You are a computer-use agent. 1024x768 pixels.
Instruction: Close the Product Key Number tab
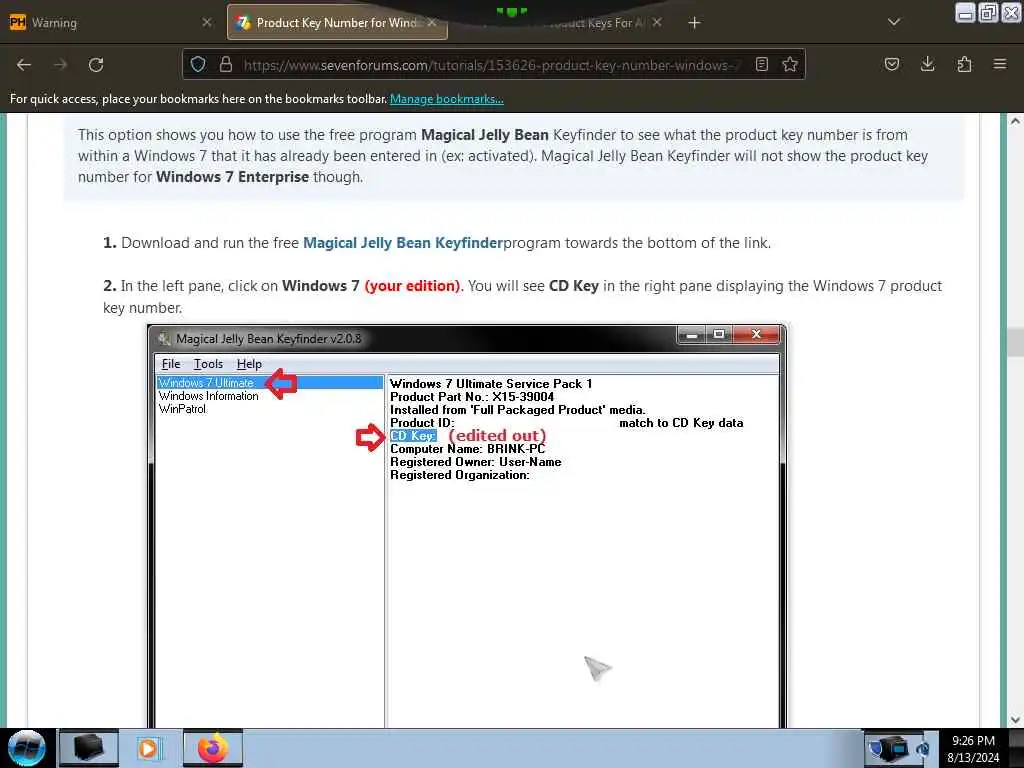pyautogui.click(x=432, y=23)
